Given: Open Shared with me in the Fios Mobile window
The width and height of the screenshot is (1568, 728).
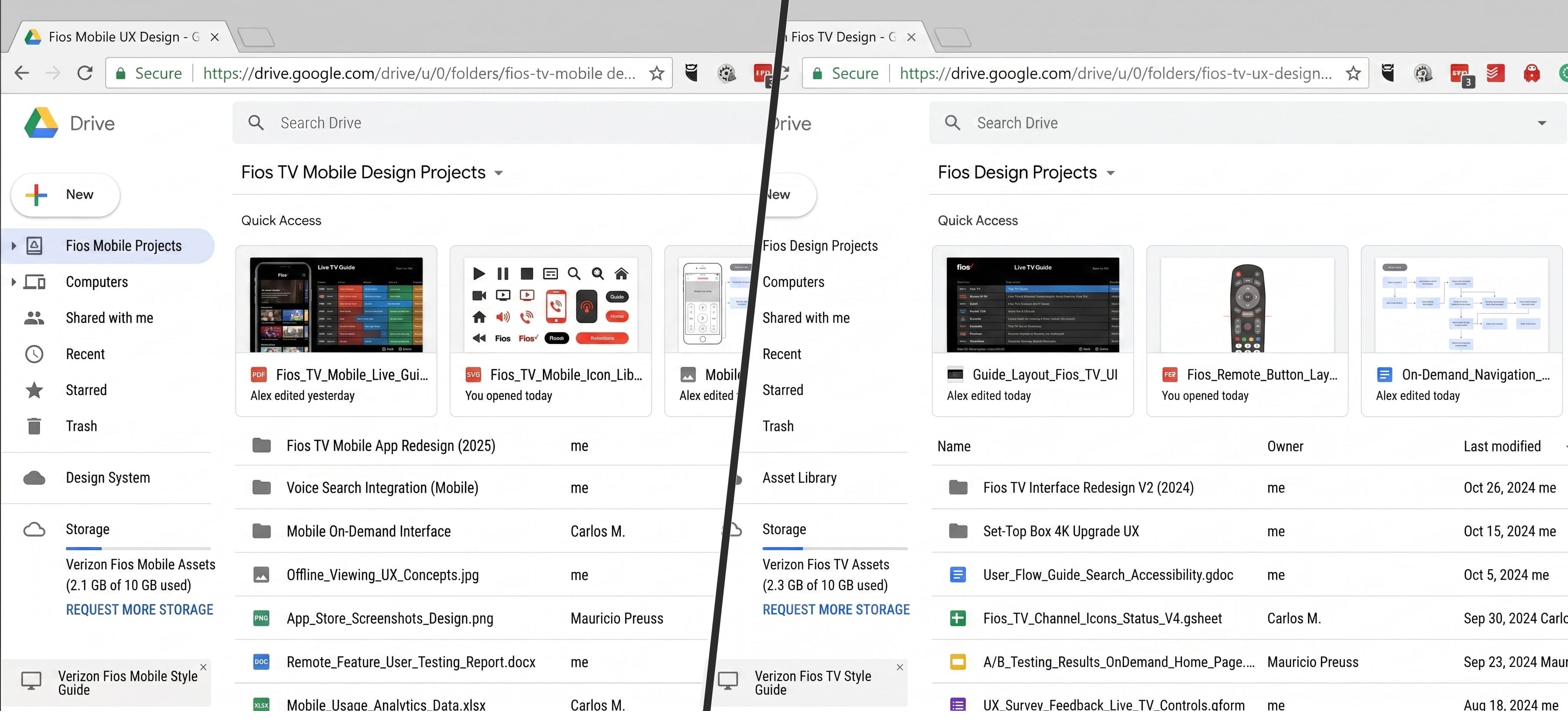Looking at the screenshot, I should point(108,318).
